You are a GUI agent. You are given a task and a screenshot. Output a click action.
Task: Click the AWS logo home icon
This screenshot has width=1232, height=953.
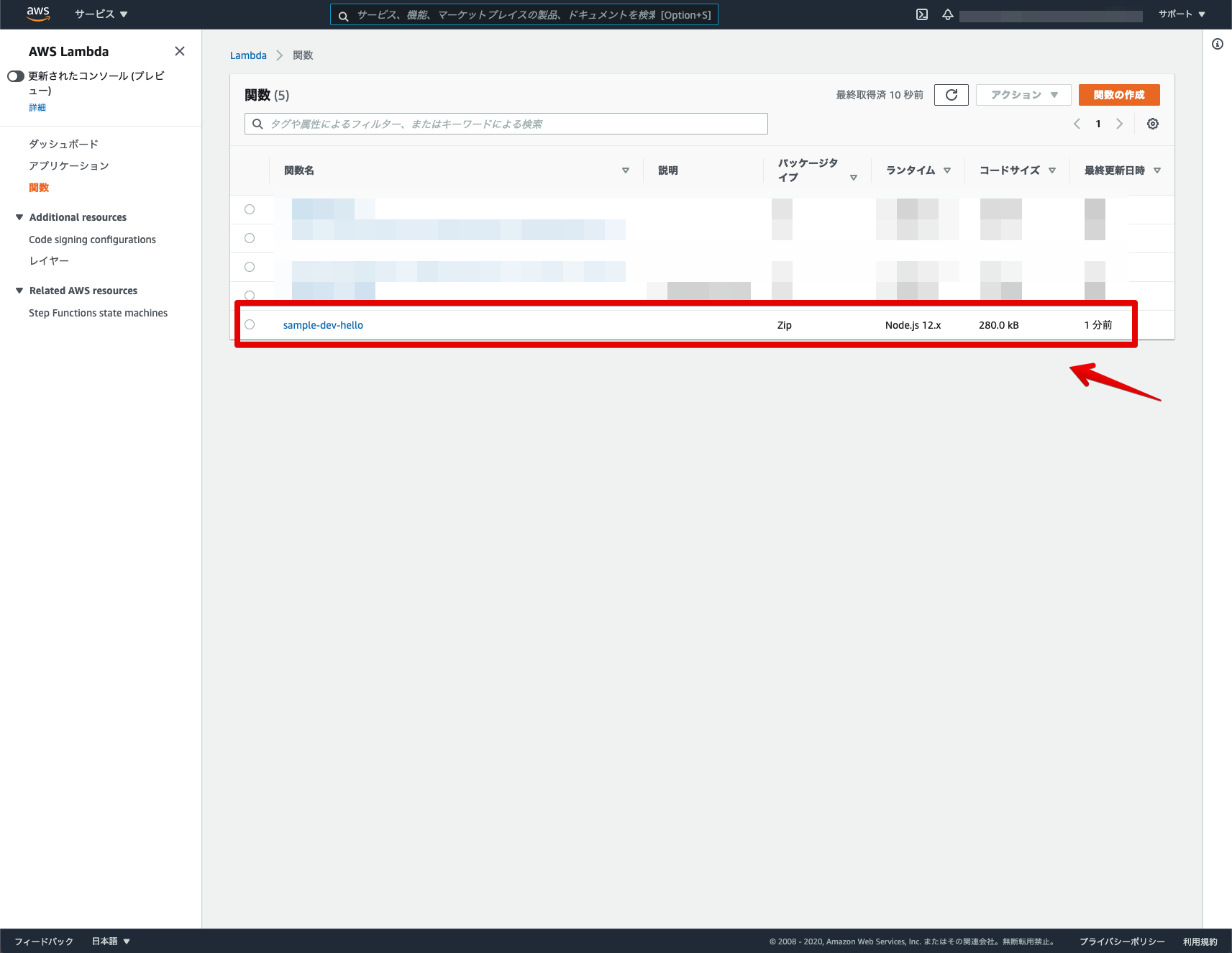38,14
